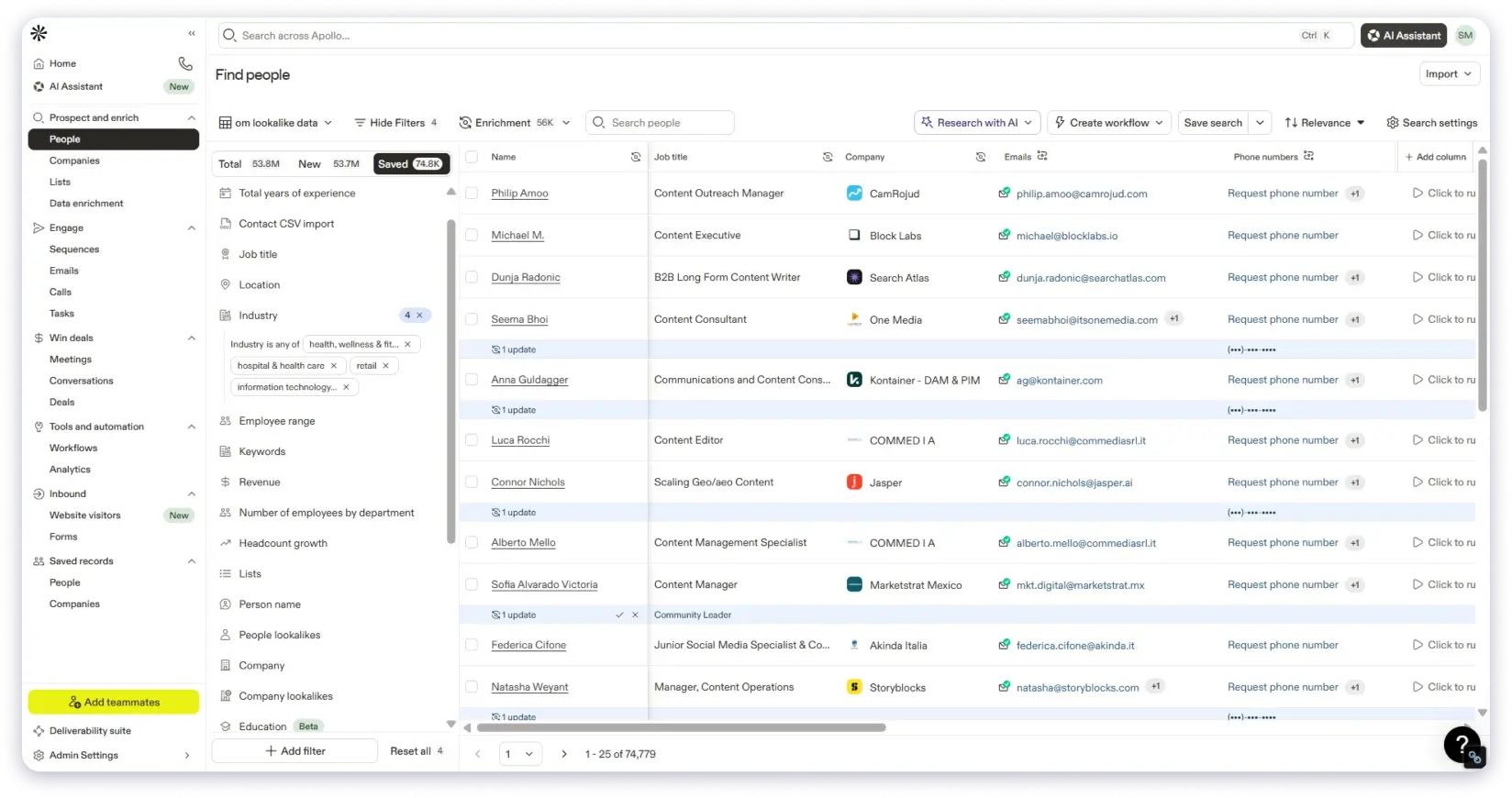Clear the Industry filter count badge

pos(419,315)
